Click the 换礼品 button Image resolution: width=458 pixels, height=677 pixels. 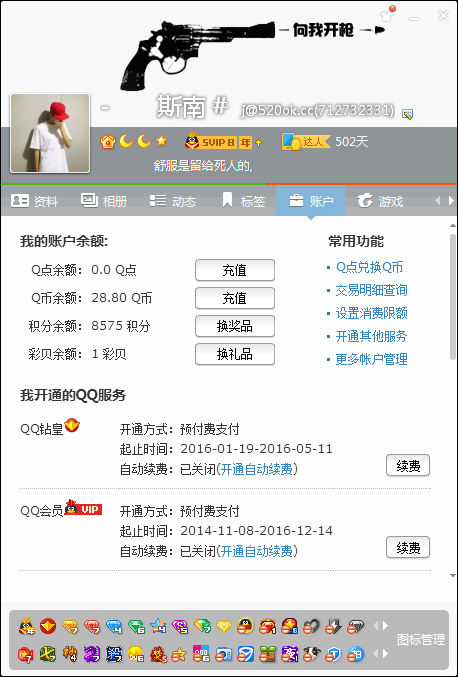pos(235,354)
